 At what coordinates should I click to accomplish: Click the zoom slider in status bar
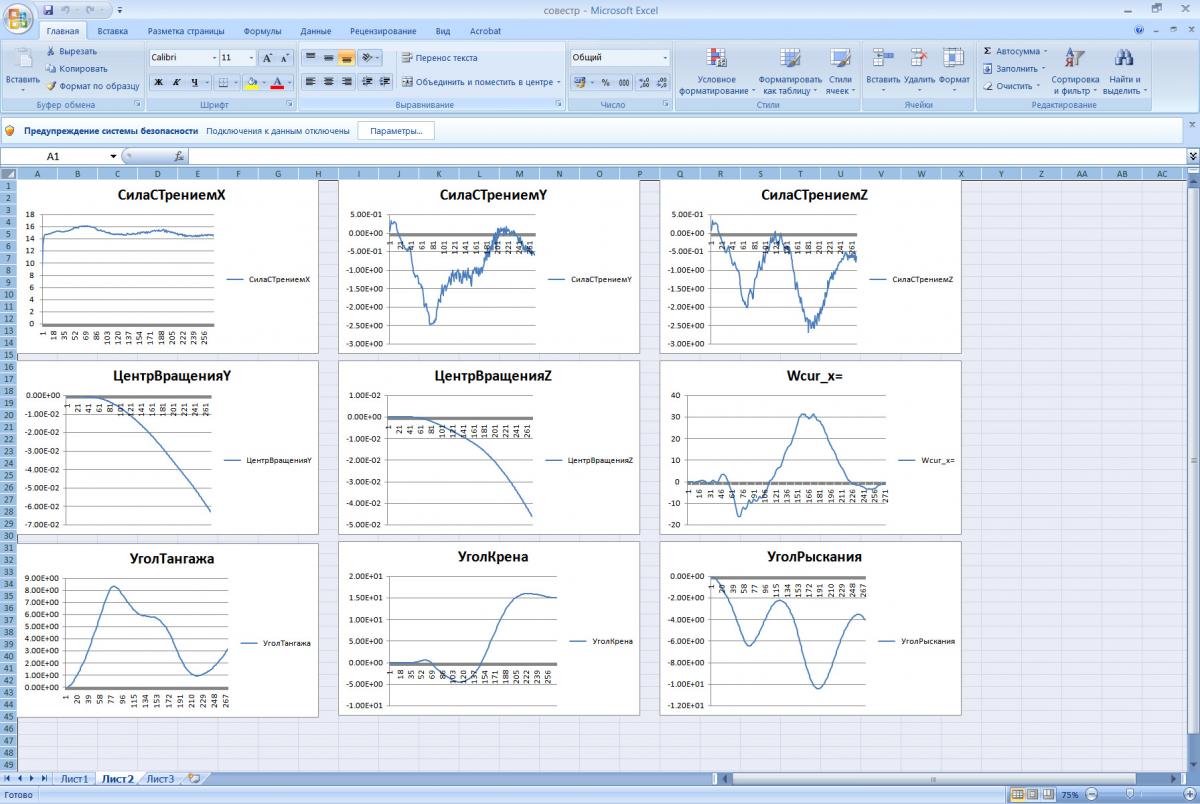pos(1129,794)
